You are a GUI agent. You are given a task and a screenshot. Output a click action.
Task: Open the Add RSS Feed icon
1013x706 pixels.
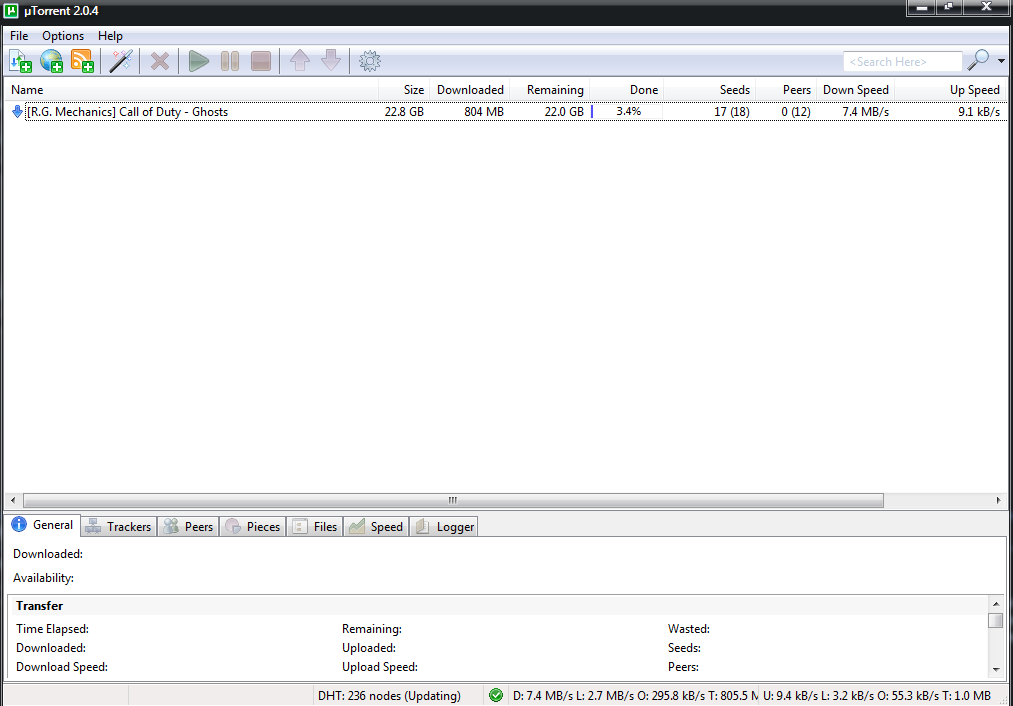[x=83, y=61]
